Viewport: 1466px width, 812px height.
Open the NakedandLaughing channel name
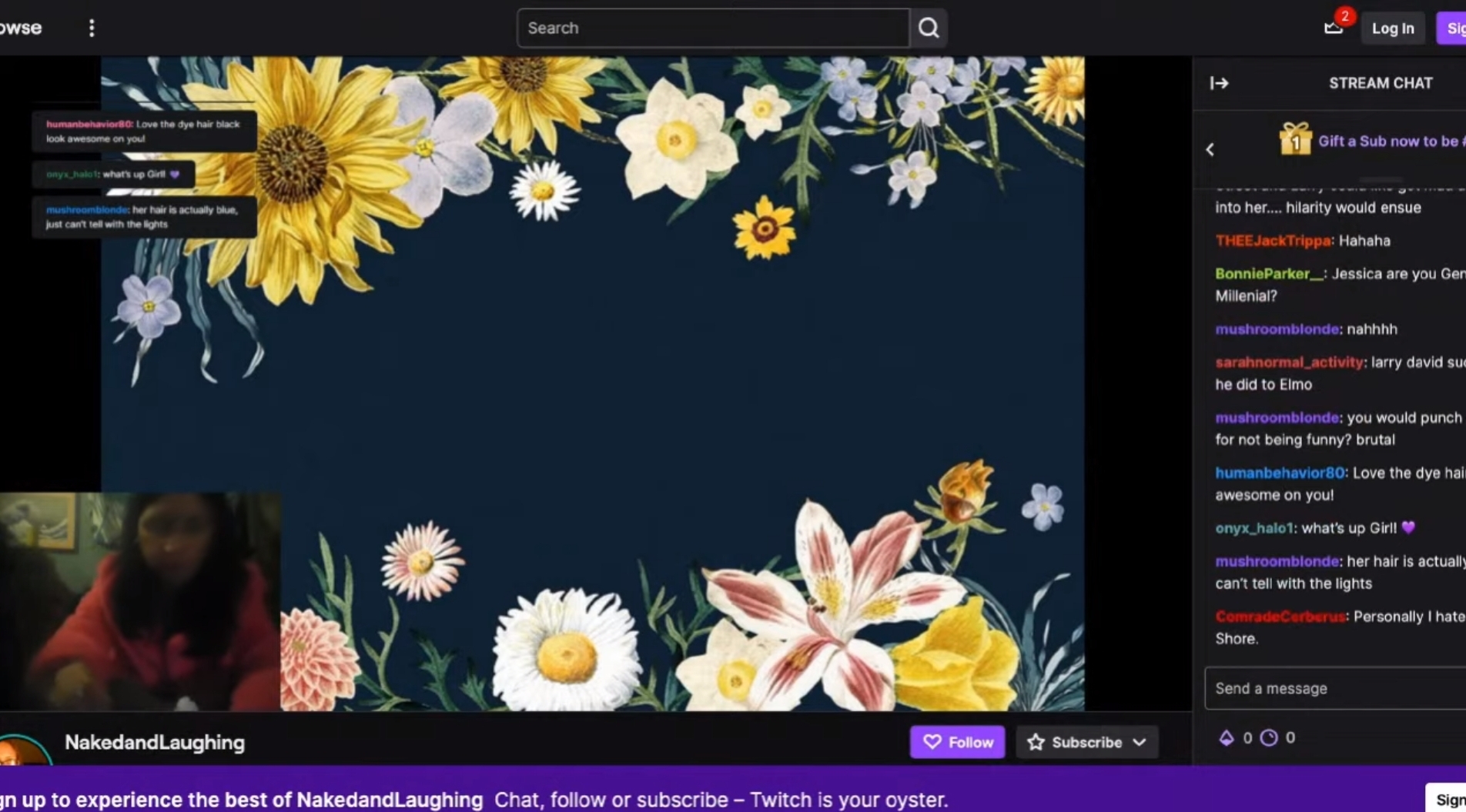click(x=155, y=743)
